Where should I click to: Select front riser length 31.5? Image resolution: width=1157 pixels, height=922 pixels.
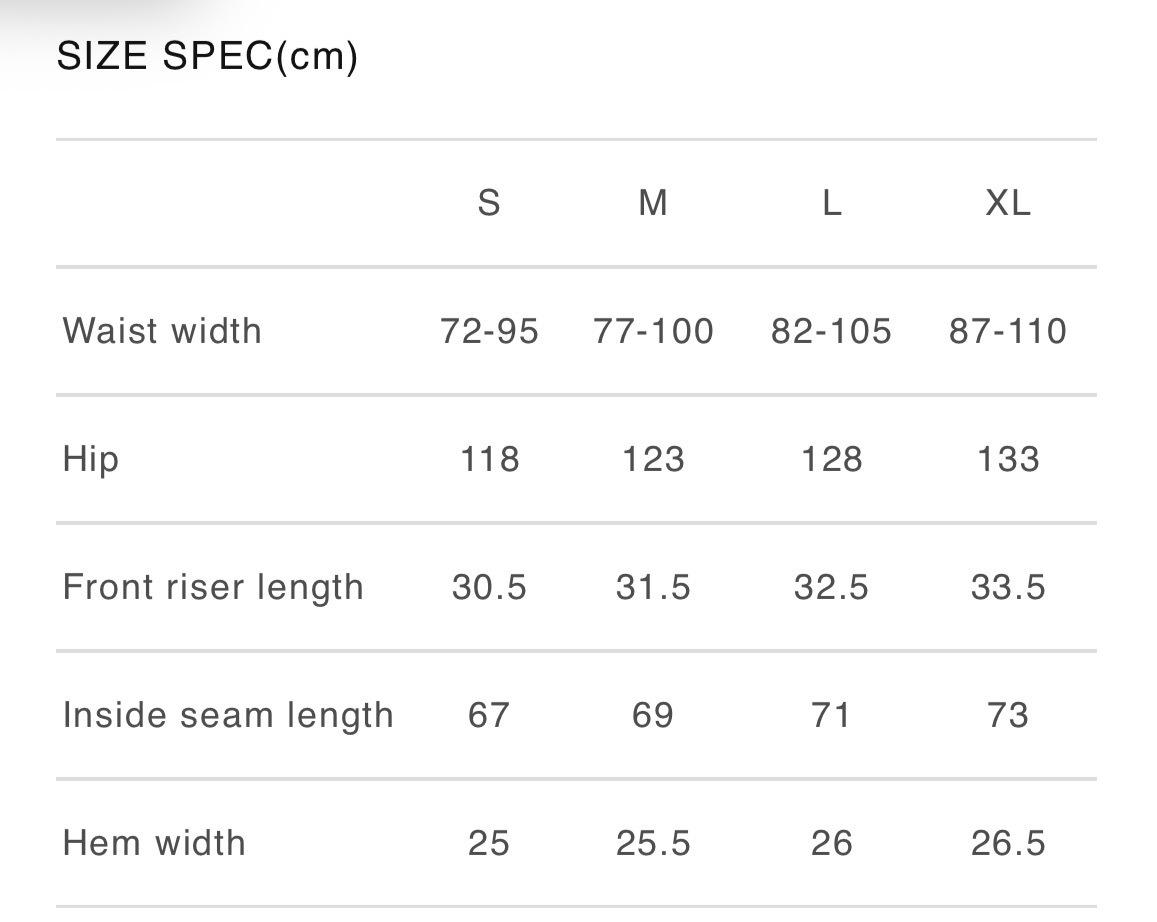click(x=653, y=587)
